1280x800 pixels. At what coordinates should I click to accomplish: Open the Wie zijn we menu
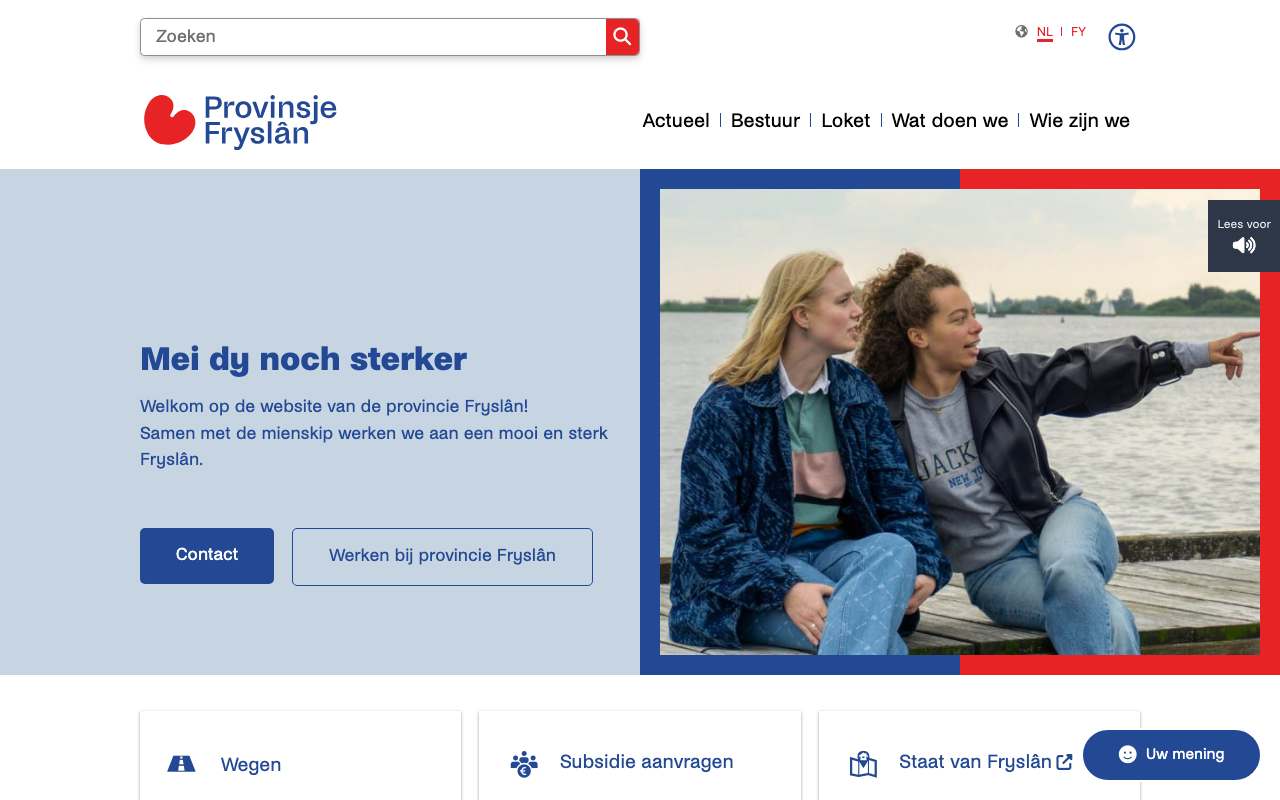click(x=1079, y=121)
